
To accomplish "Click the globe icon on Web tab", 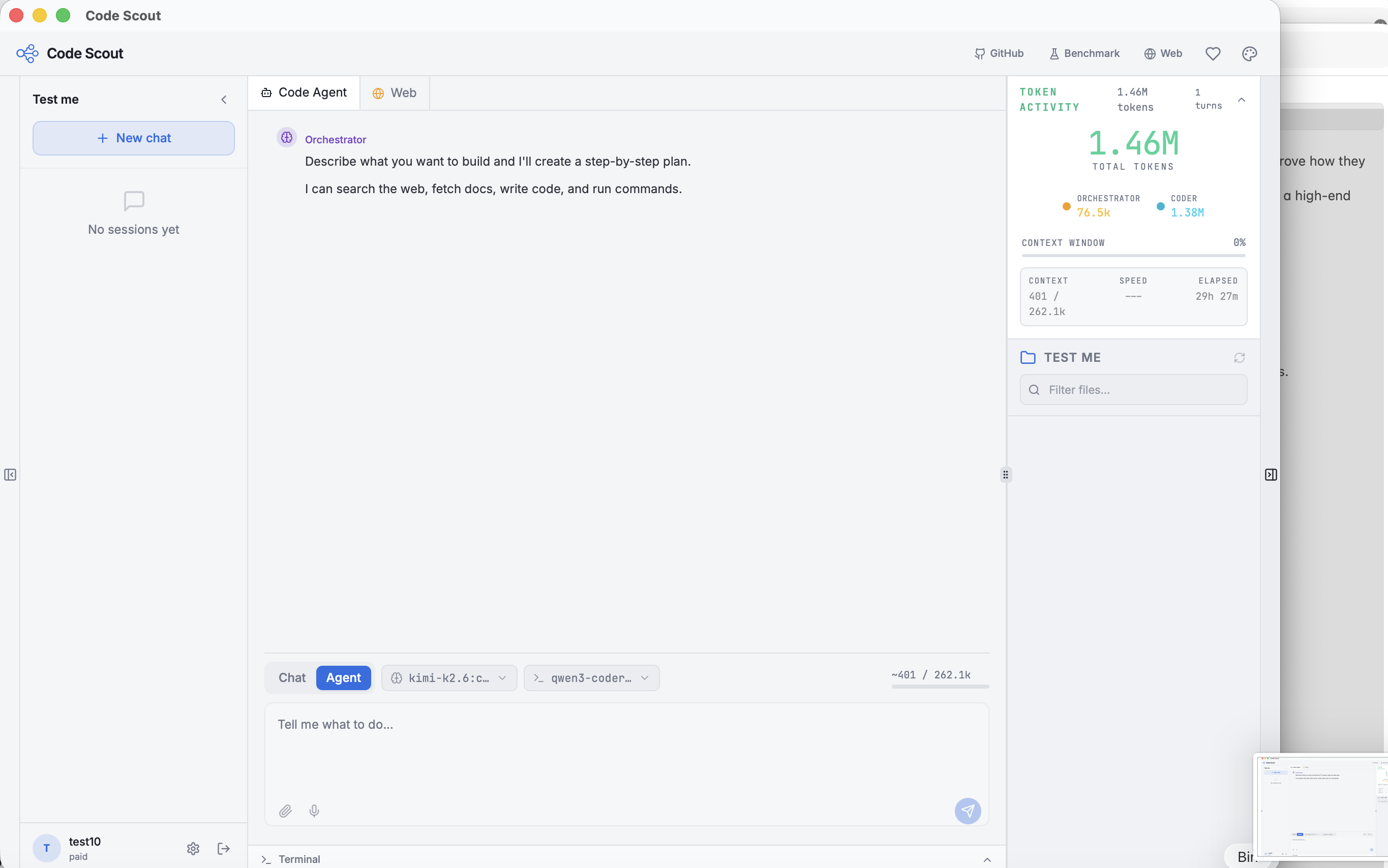I will [x=378, y=94].
